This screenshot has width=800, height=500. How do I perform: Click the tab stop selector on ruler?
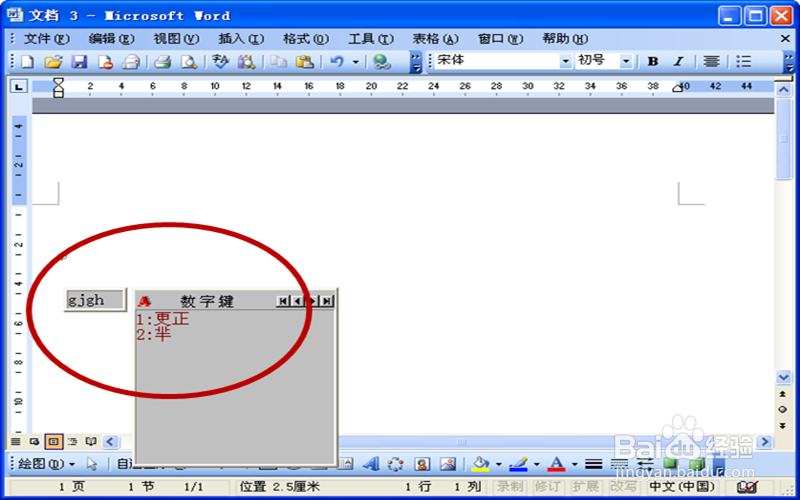click(x=19, y=87)
